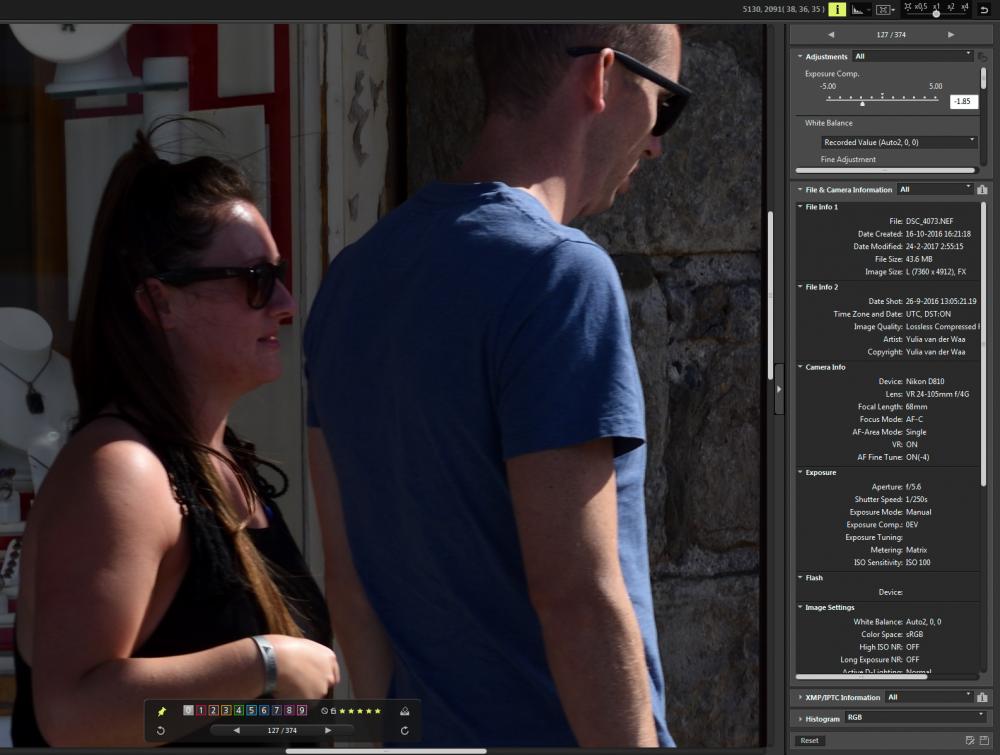Open the XMP/IPTC Information All dropdown
The height and width of the screenshot is (755, 1000).
929,697
